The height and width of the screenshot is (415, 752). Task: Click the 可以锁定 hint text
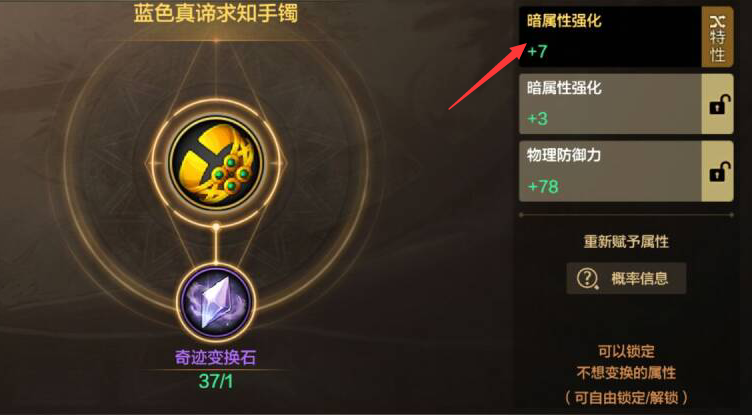pos(626,352)
